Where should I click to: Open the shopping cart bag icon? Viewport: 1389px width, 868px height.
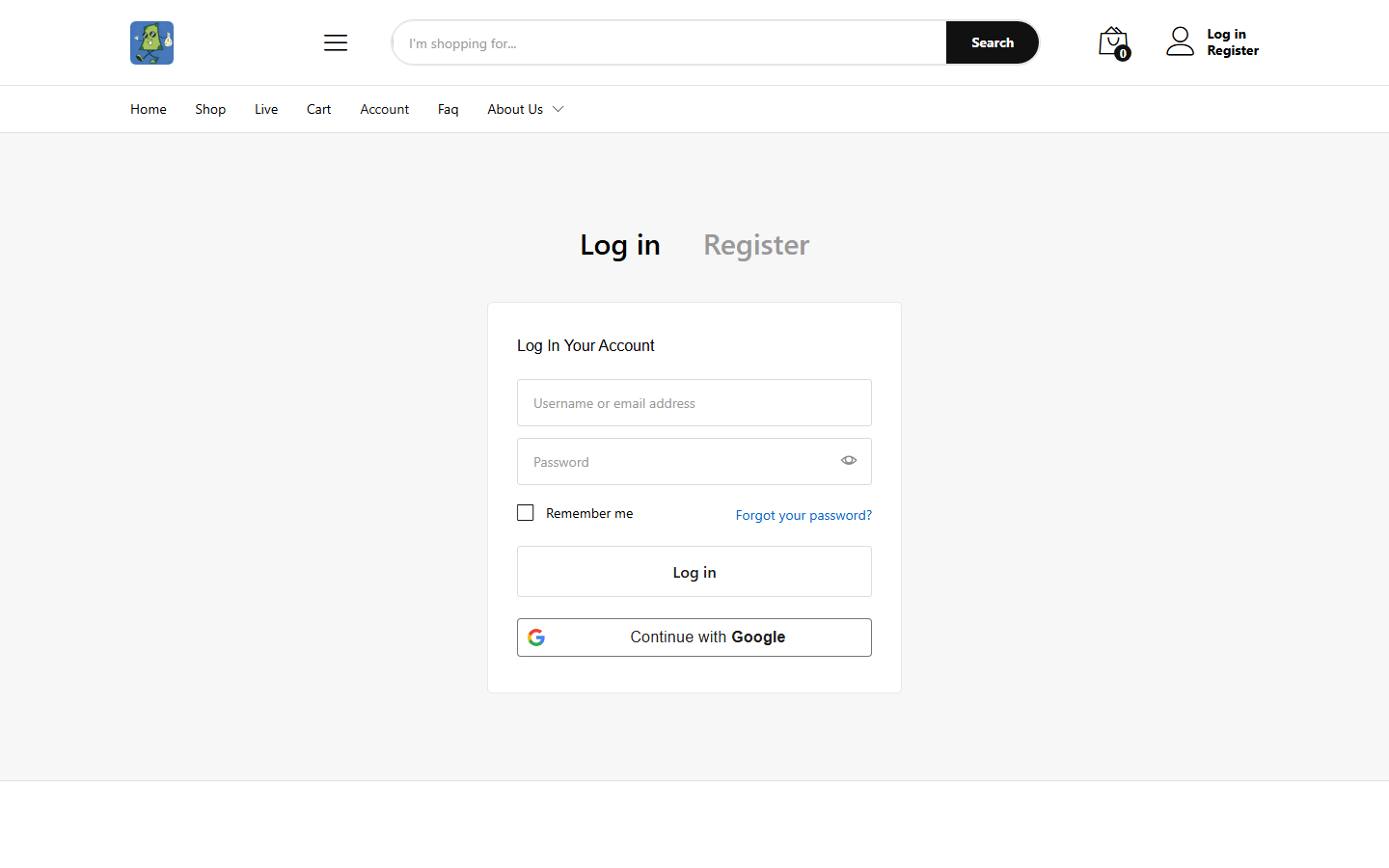(x=1113, y=42)
